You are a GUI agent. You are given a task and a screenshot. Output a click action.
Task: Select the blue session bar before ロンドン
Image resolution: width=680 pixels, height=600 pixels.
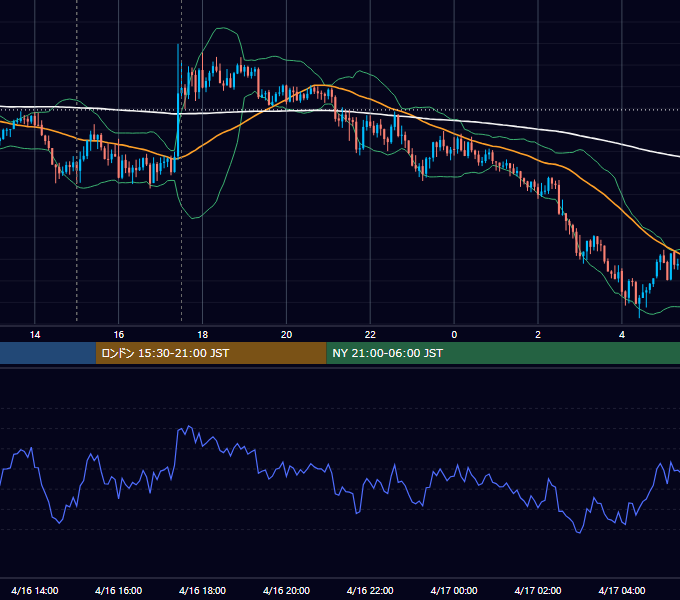coord(48,353)
